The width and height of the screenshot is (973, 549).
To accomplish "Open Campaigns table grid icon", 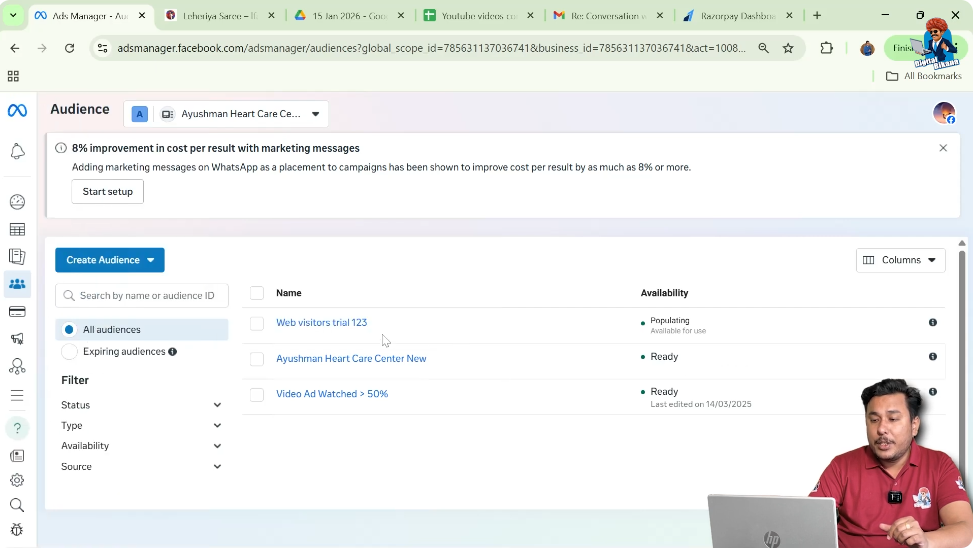I will point(17,230).
